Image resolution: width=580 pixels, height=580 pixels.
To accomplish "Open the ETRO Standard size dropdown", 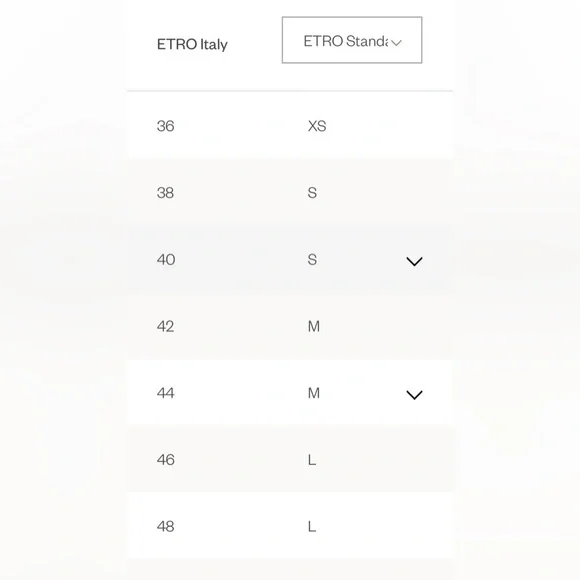I will click(352, 40).
